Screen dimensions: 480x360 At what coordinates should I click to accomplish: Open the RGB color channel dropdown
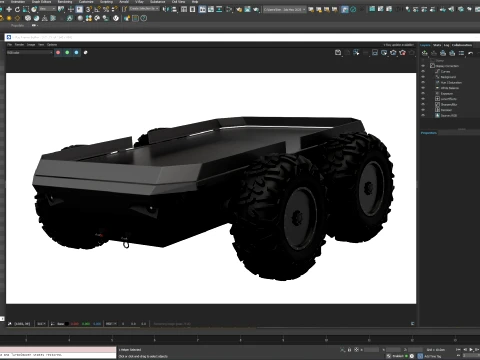pyautogui.click(x=30, y=52)
